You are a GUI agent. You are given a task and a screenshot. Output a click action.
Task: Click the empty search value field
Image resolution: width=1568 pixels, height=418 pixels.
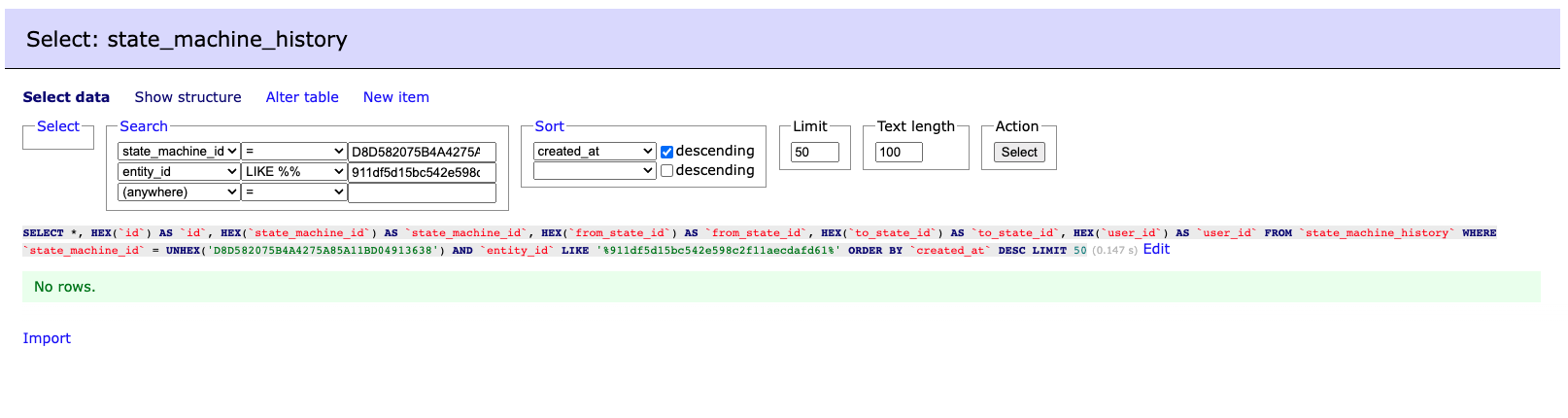tap(422, 192)
